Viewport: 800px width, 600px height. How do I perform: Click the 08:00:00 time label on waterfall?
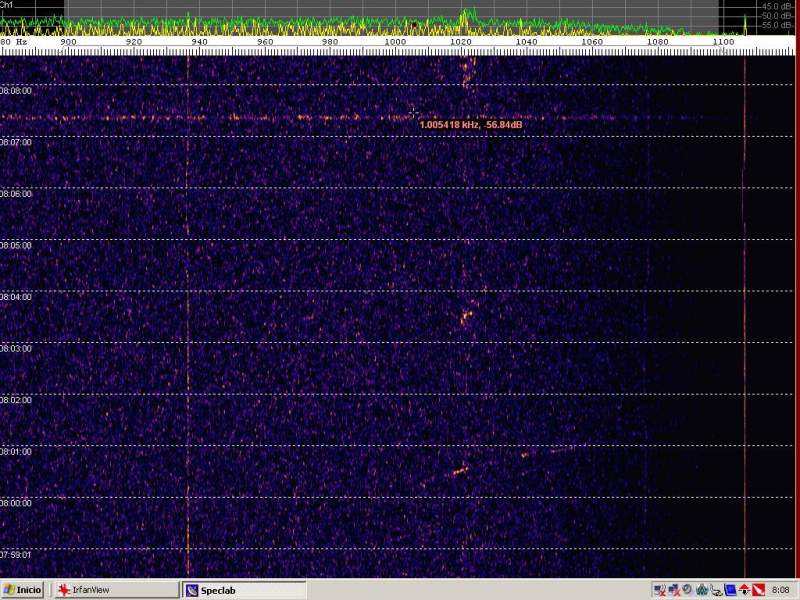(x=16, y=503)
